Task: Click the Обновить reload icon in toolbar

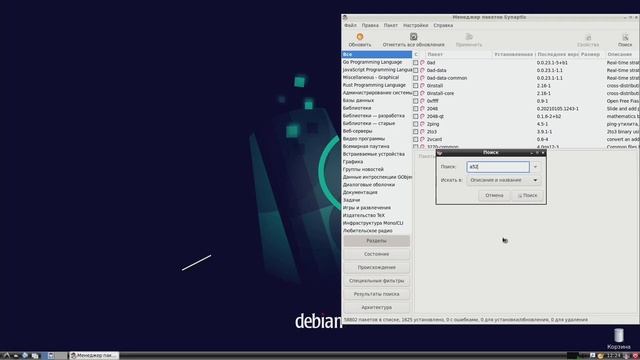Action: pyautogui.click(x=360, y=37)
